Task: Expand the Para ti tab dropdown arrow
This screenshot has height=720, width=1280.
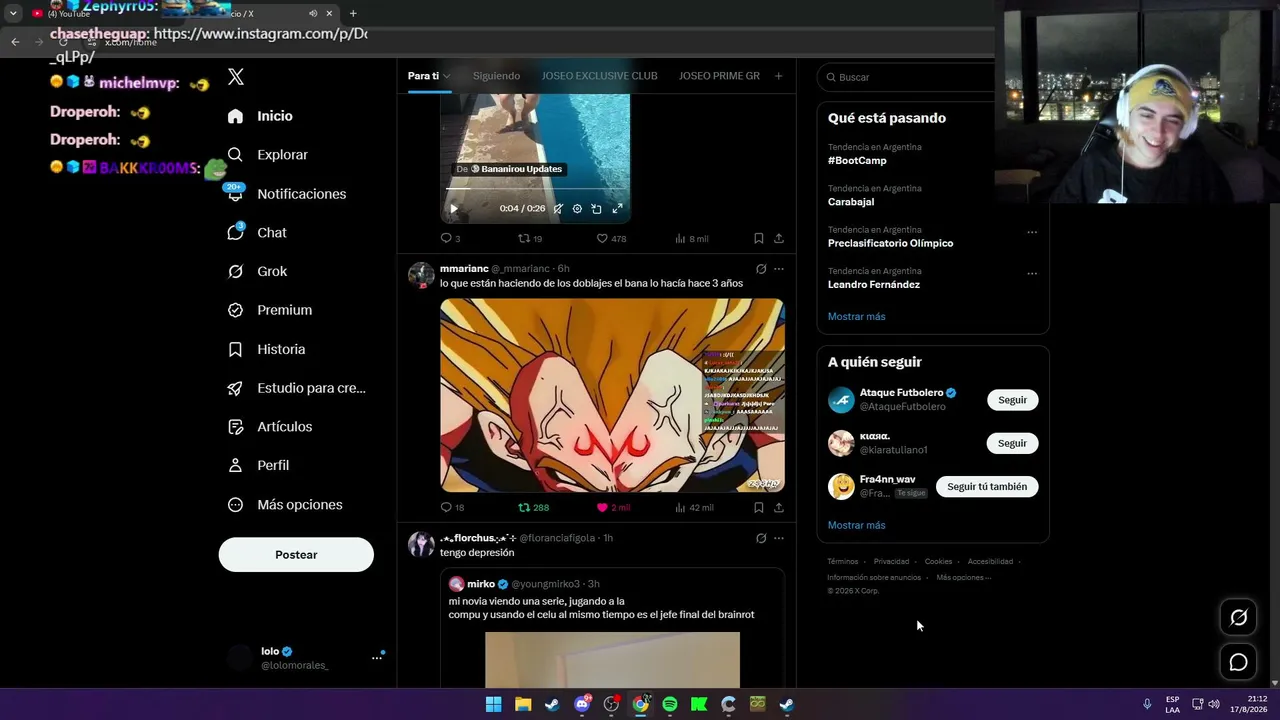Action: [x=447, y=76]
